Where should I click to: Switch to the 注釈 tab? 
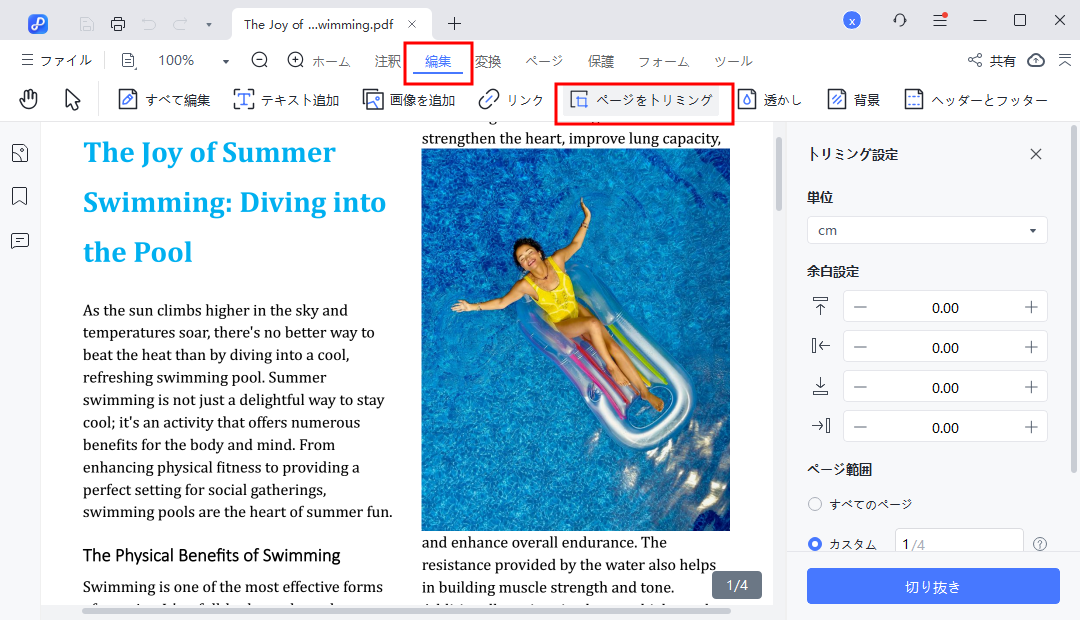[387, 61]
